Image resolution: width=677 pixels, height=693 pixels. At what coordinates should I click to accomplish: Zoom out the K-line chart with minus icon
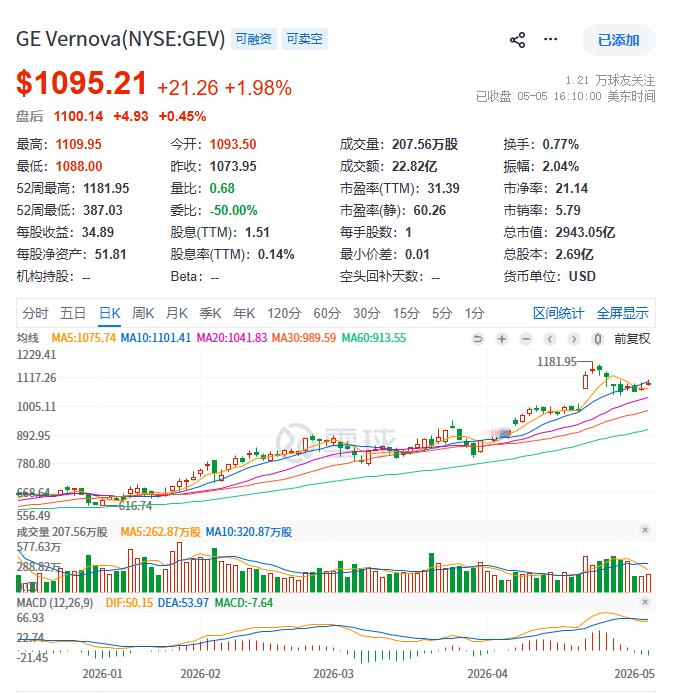pyautogui.click(x=526, y=339)
